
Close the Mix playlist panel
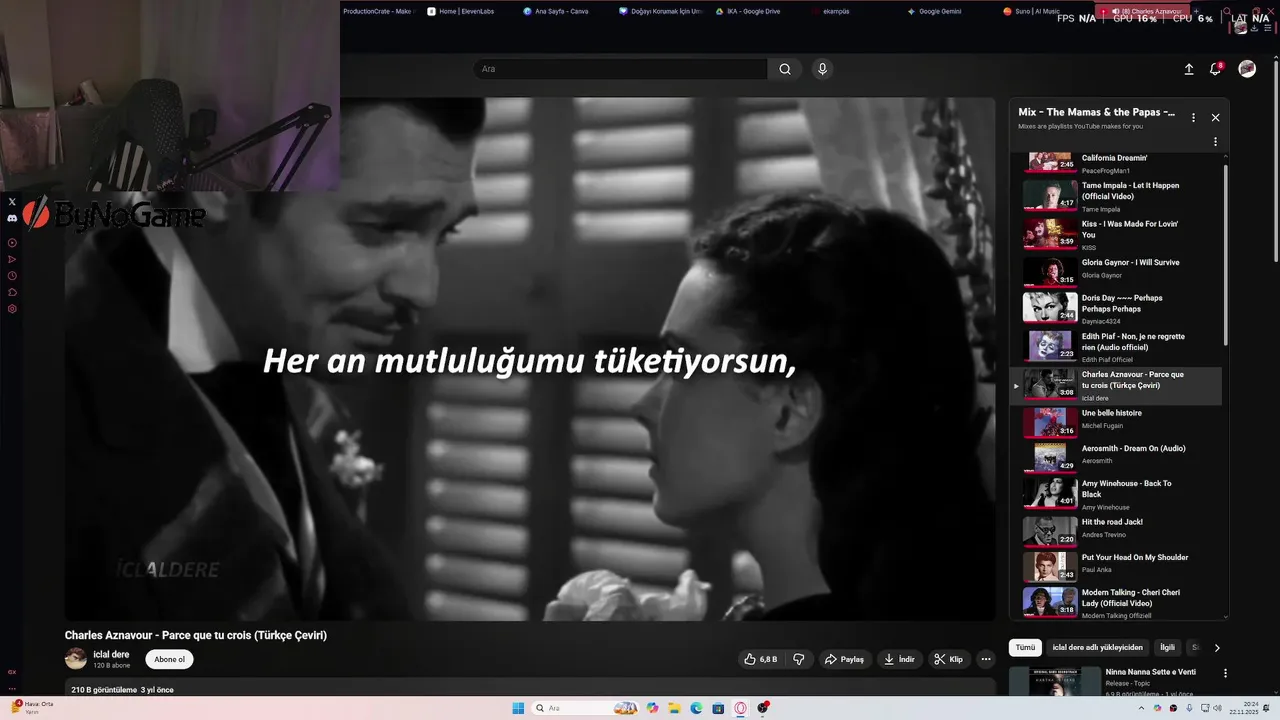pos(1215,117)
